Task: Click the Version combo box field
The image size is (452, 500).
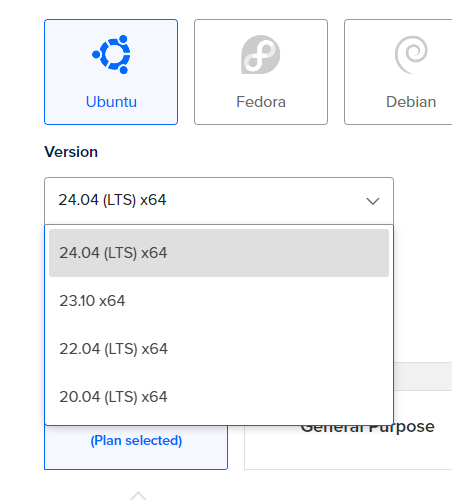Action: click(219, 201)
